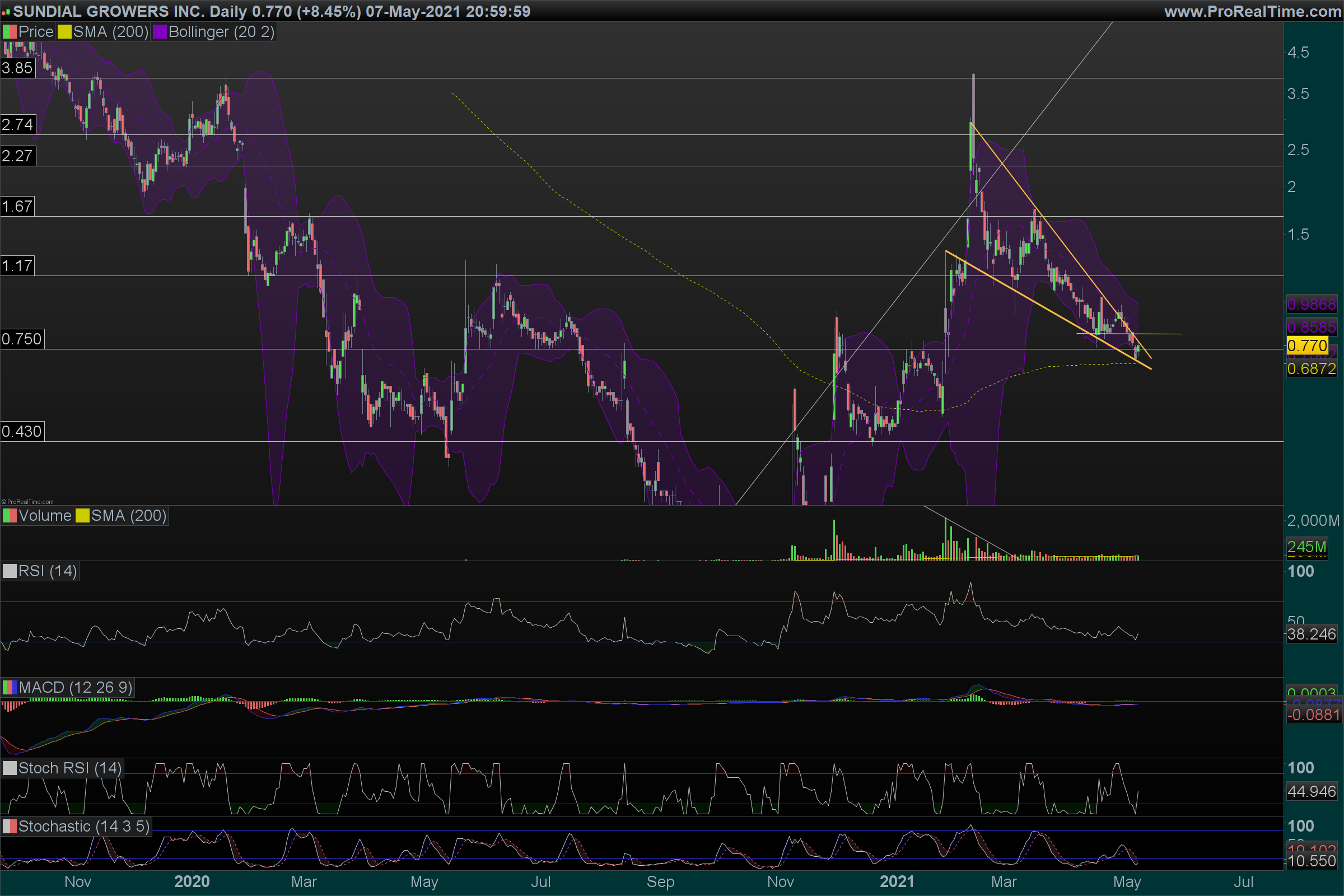
Task: Click the 245M volume value tag
Action: (1306, 547)
